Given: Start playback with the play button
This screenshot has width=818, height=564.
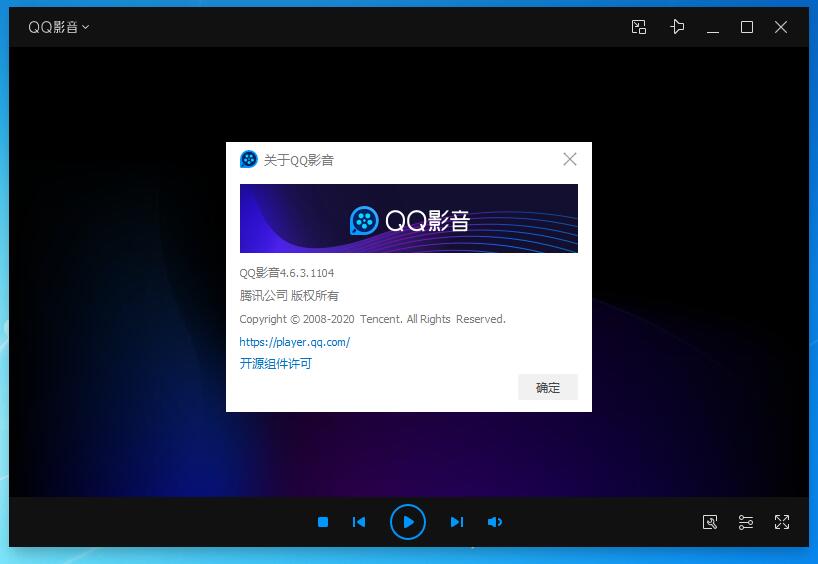Looking at the screenshot, I should 408,522.
